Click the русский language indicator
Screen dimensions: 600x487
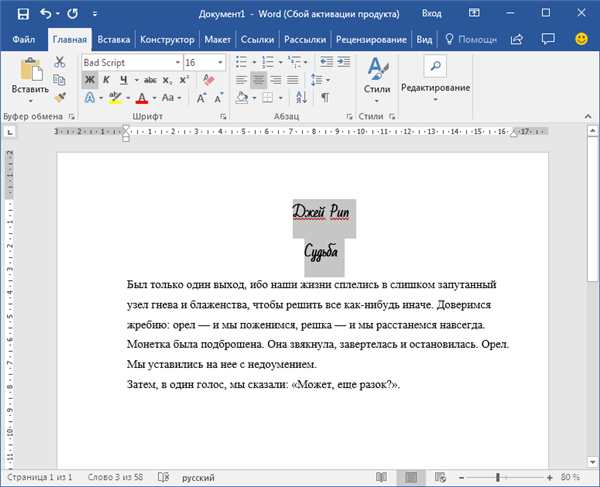(198, 477)
